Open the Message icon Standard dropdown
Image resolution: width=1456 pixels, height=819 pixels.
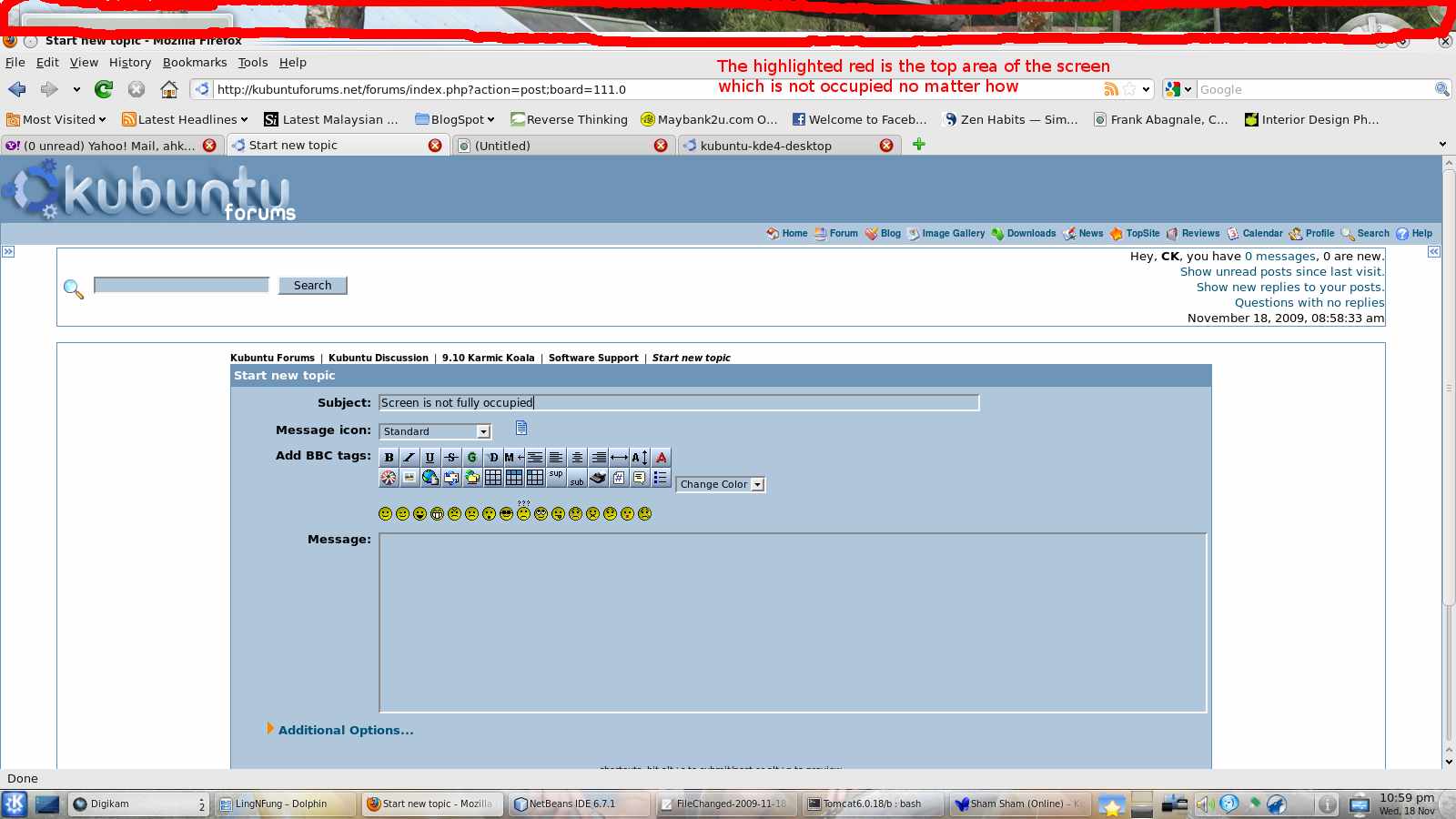click(437, 431)
